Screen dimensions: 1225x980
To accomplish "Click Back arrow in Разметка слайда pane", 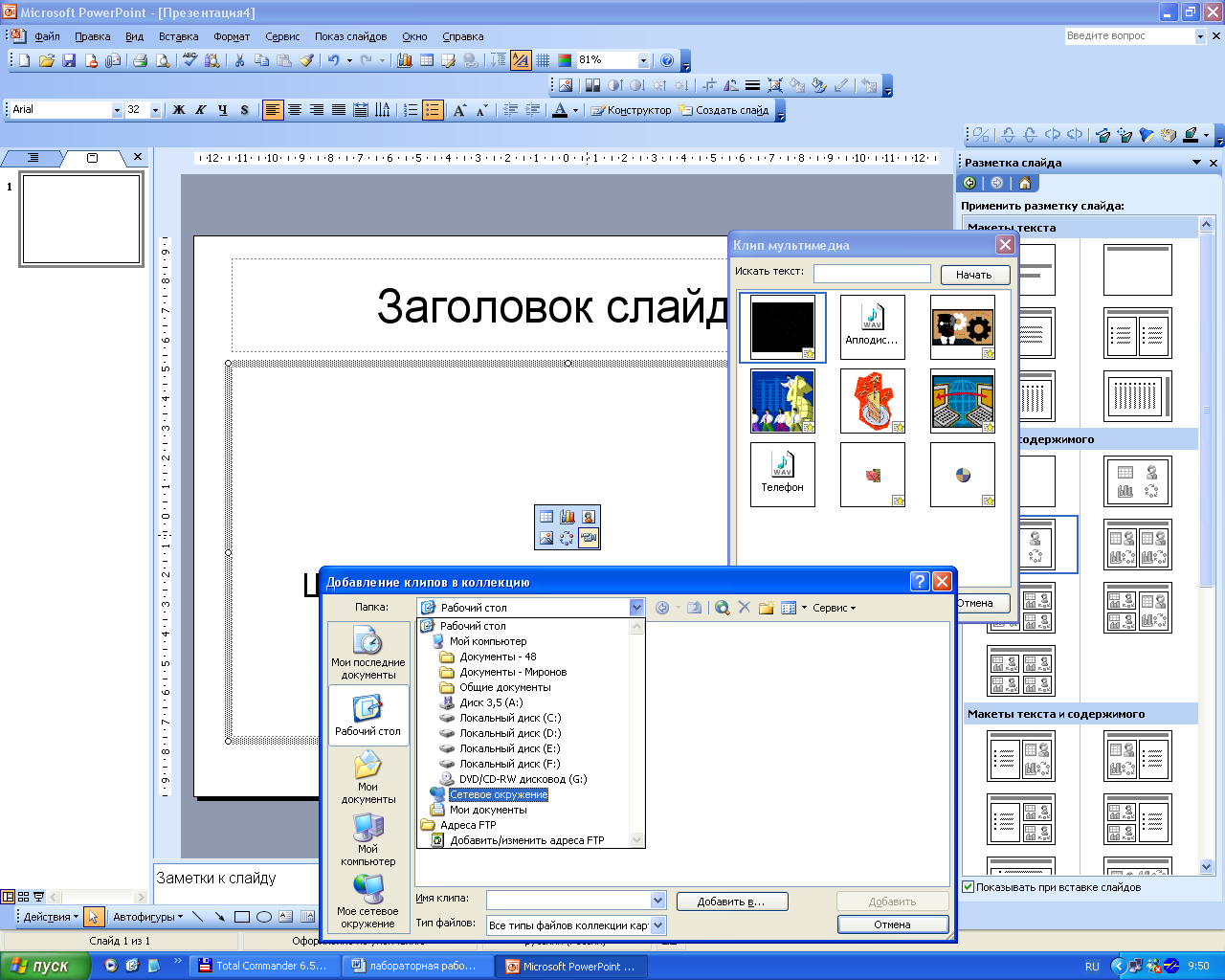I will 969,183.
